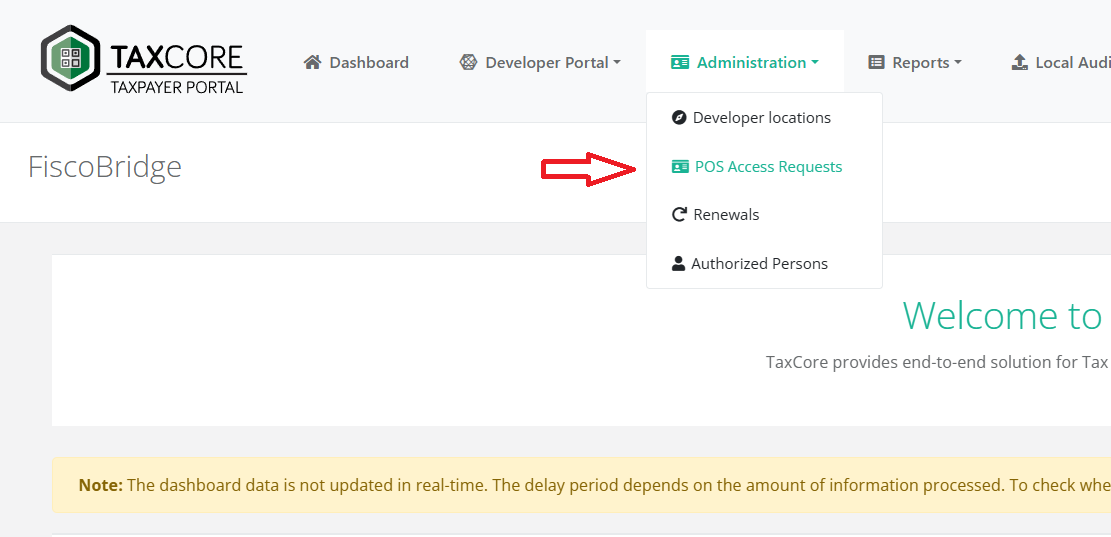Click the TaxCore hexagon logo icon
The height and width of the screenshot is (537, 1111).
[x=70, y=58]
